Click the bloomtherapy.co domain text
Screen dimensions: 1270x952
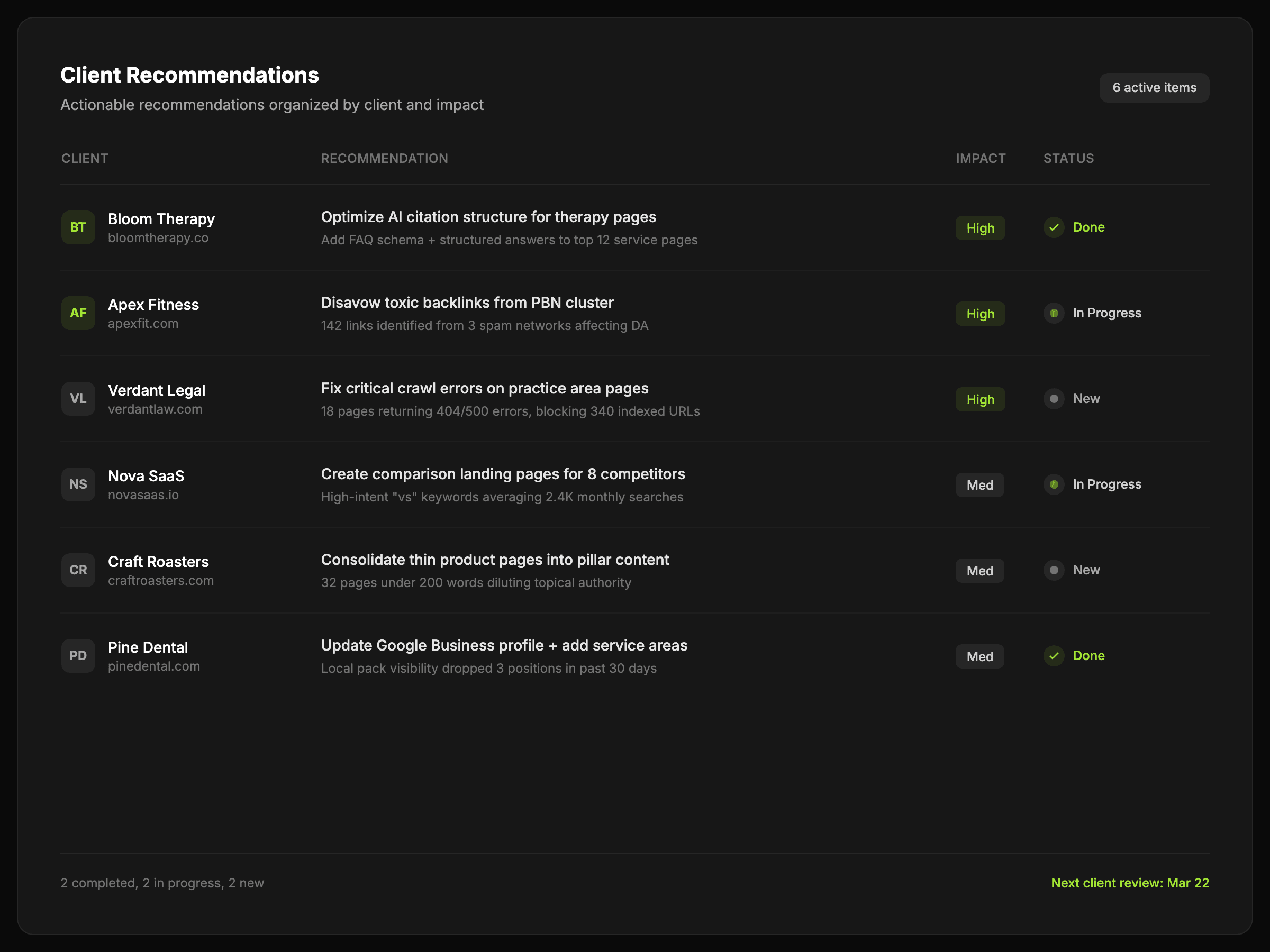158,238
